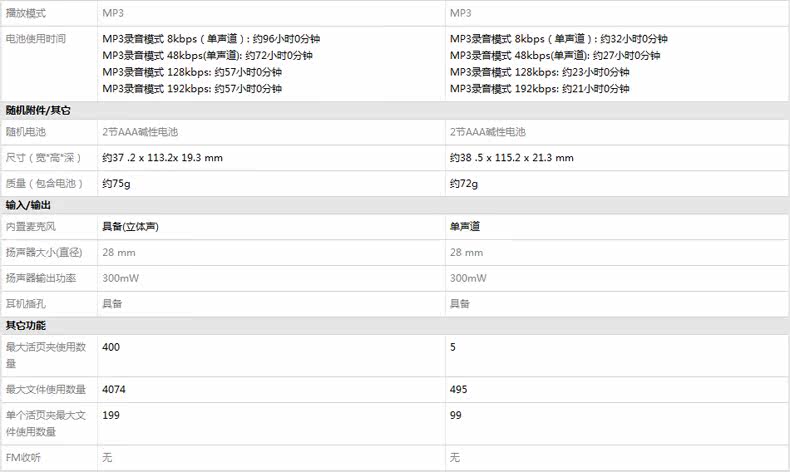Select the 扬声器输出功率 row label

pos(41,278)
